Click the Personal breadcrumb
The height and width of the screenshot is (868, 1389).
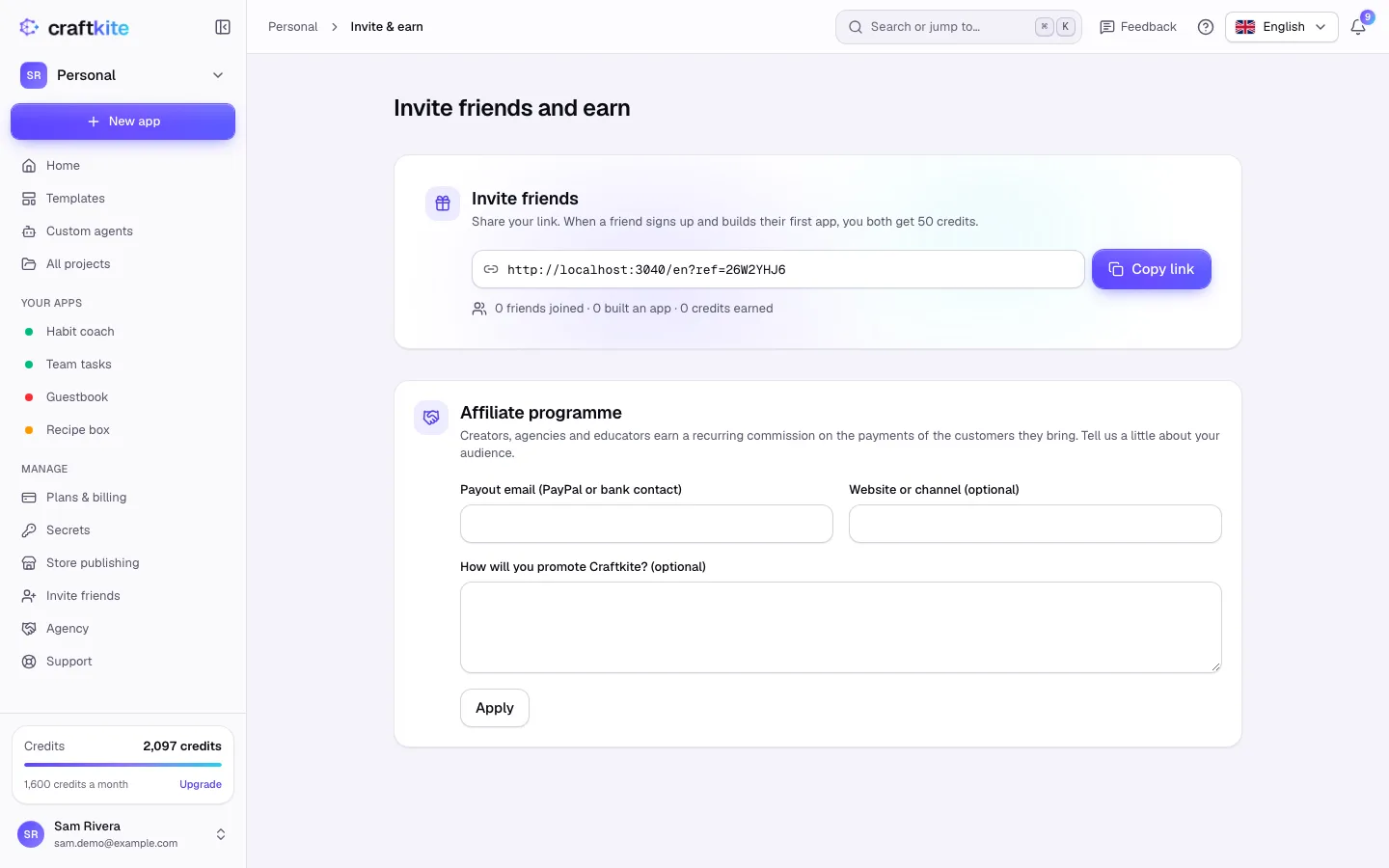(x=292, y=27)
